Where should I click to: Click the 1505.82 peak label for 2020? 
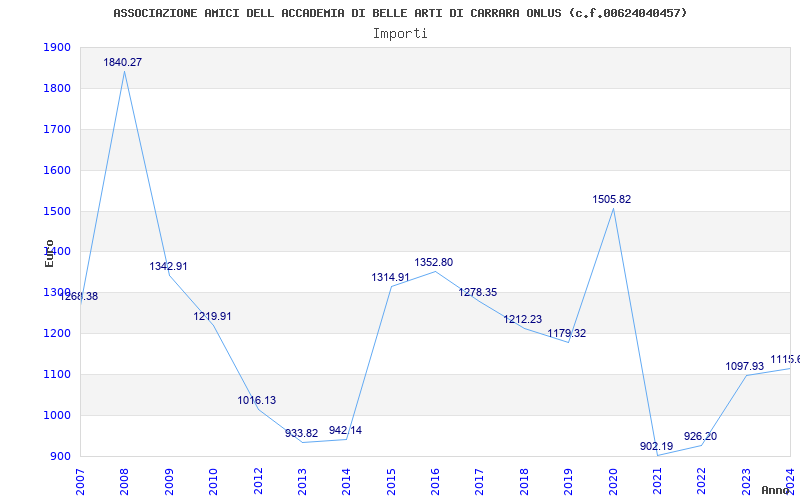pos(612,199)
